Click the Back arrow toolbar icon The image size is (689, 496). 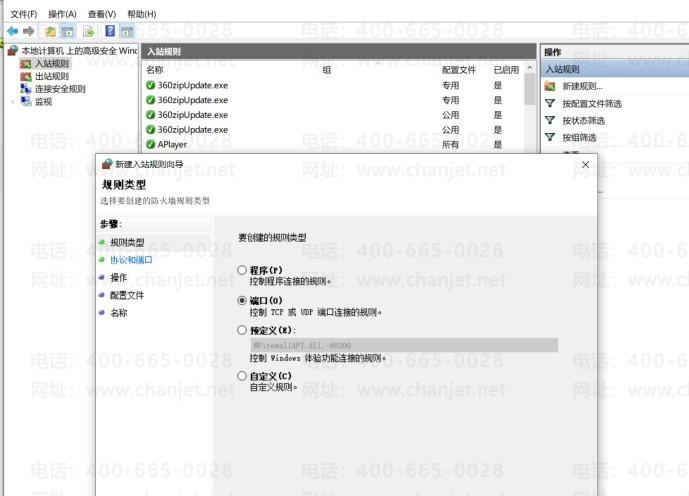(12, 31)
